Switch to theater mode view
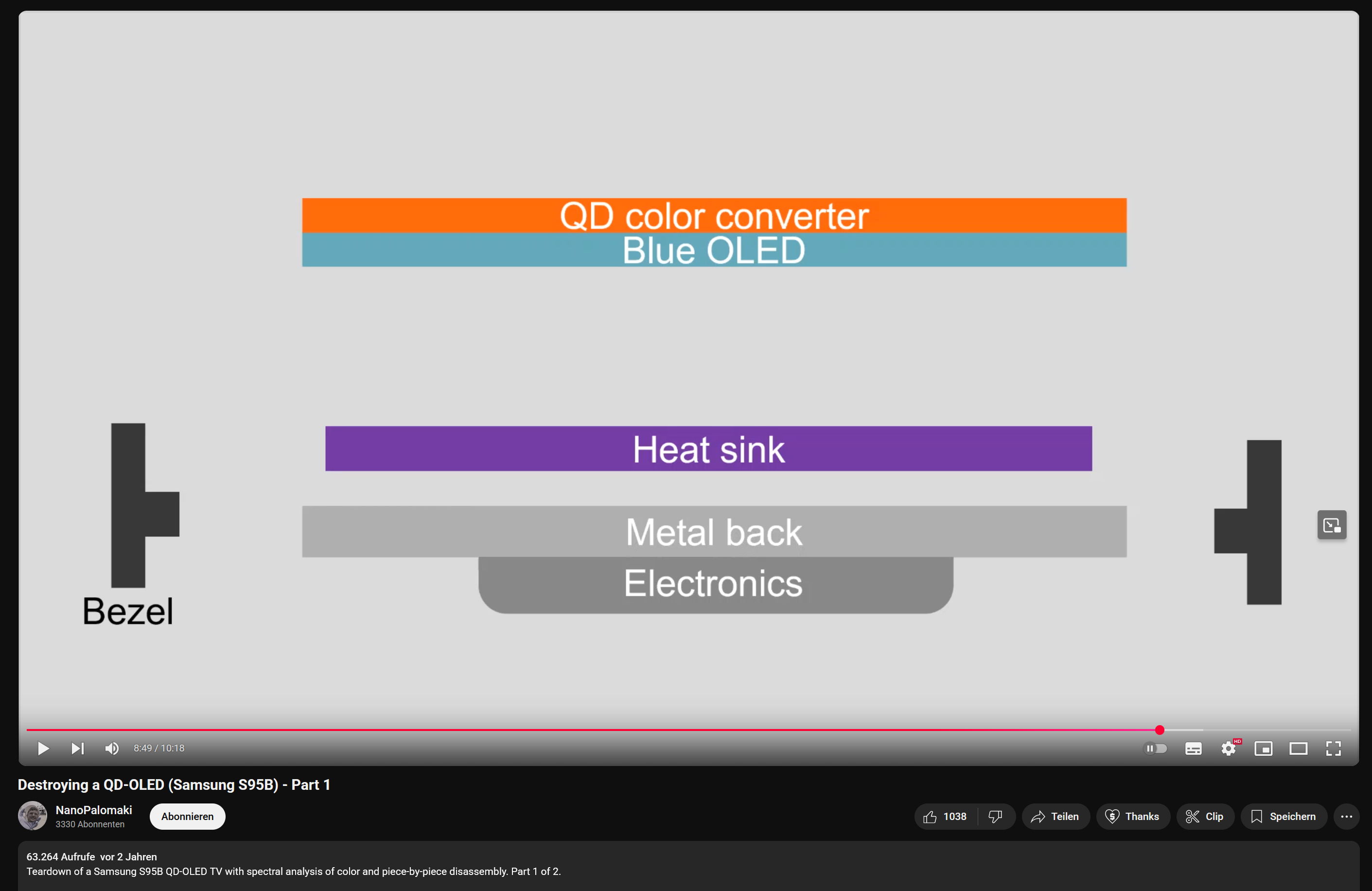This screenshot has height=891, width=1372. pos(1298,748)
